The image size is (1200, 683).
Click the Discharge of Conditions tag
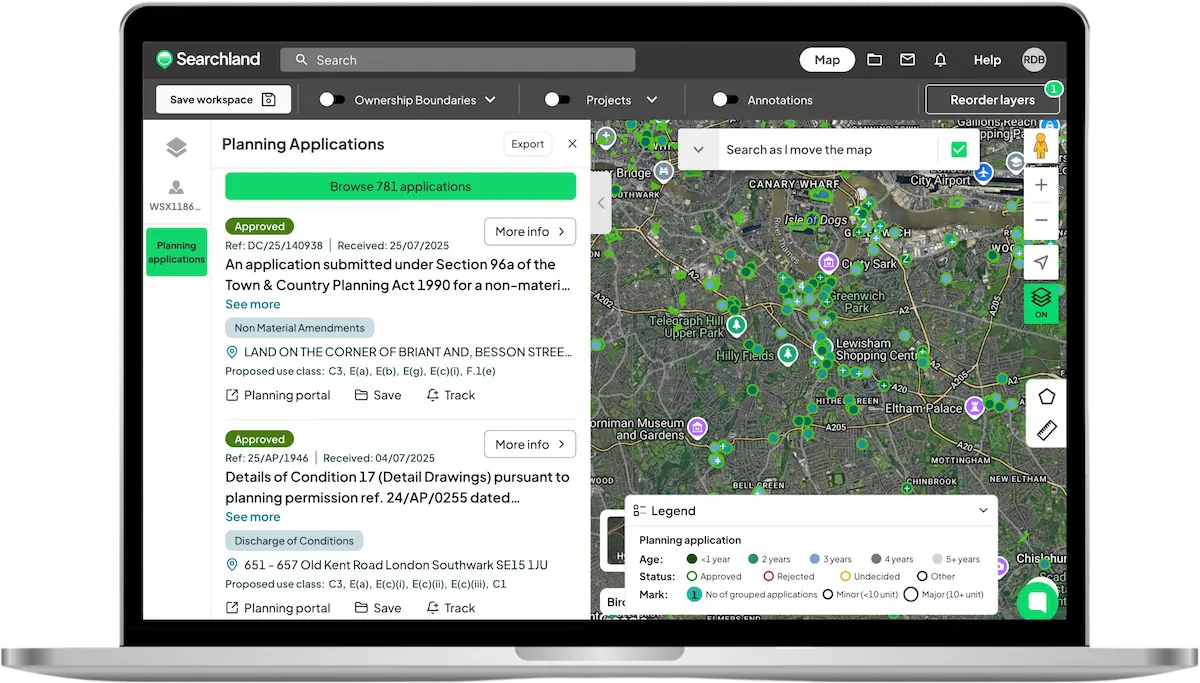pyautogui.click(x=294, y=541)
